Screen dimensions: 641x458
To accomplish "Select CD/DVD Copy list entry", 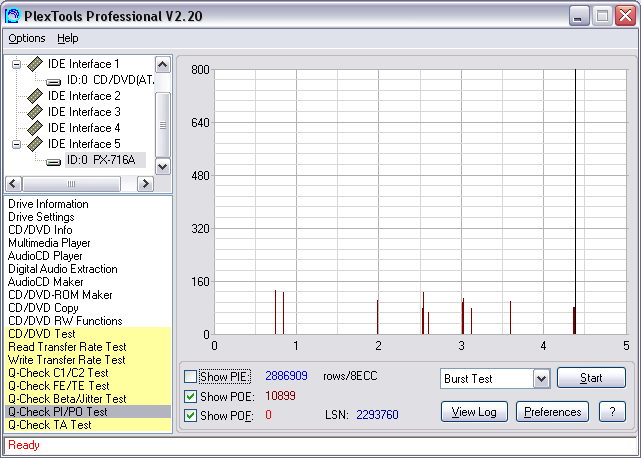I will point(88,308).
